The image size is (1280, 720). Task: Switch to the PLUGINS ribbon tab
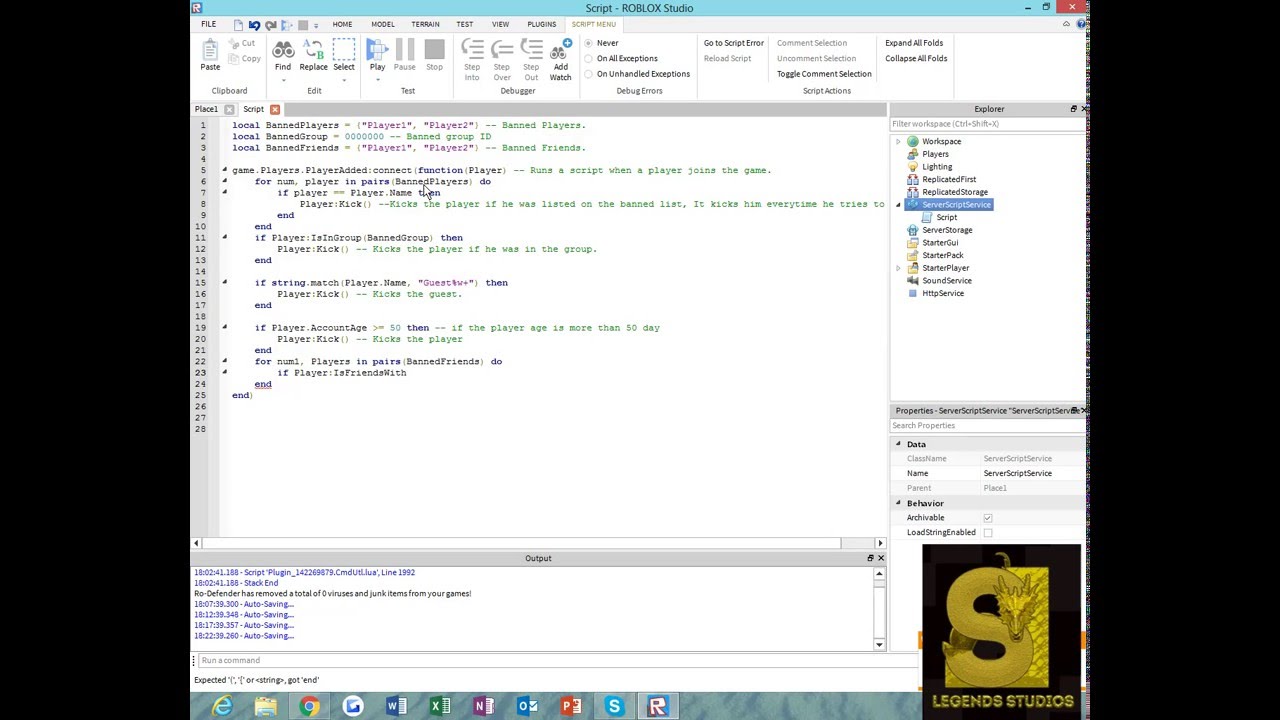[x=541, y=24]
